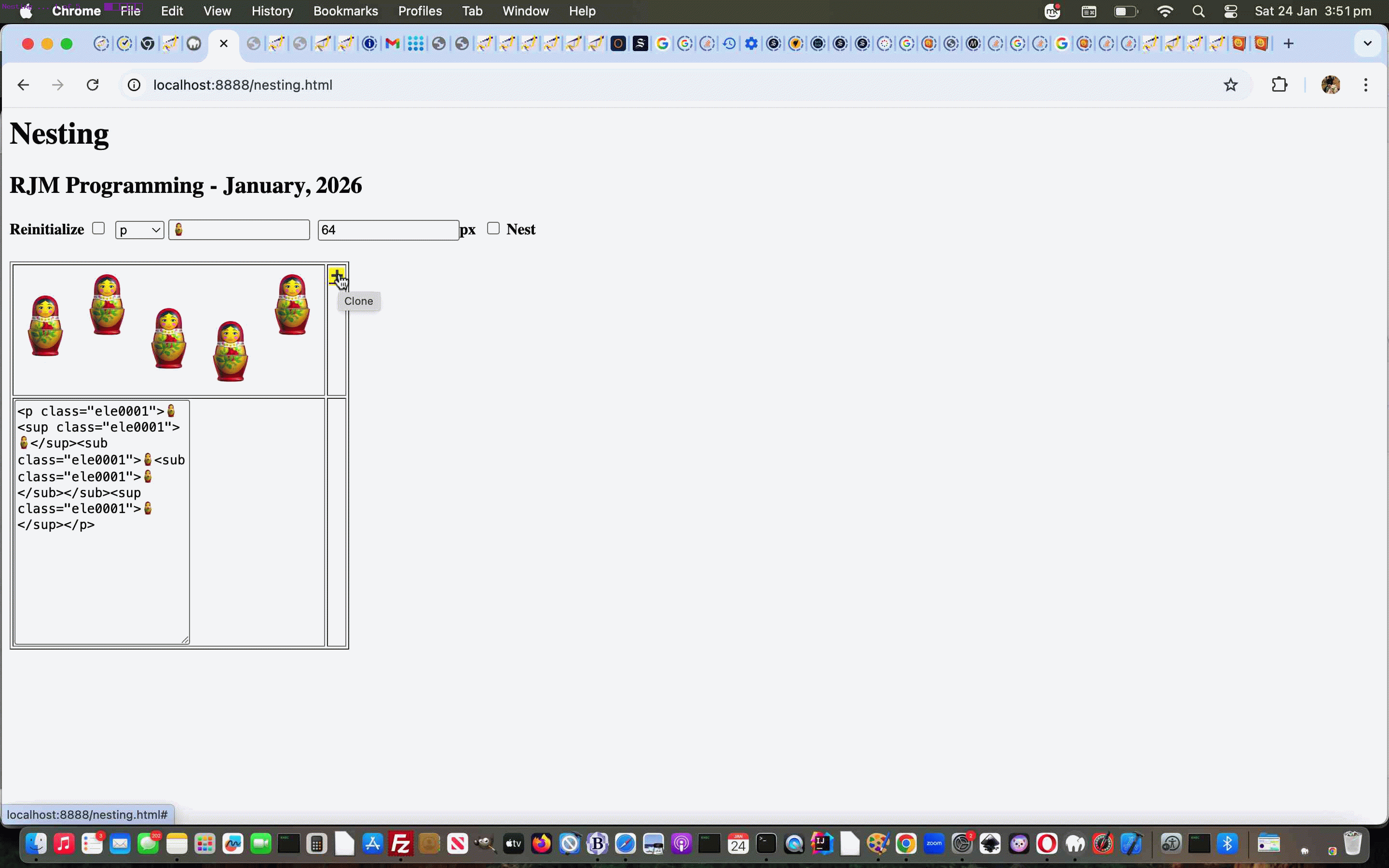Reload the page with refresh icon

tap(93, 85)
